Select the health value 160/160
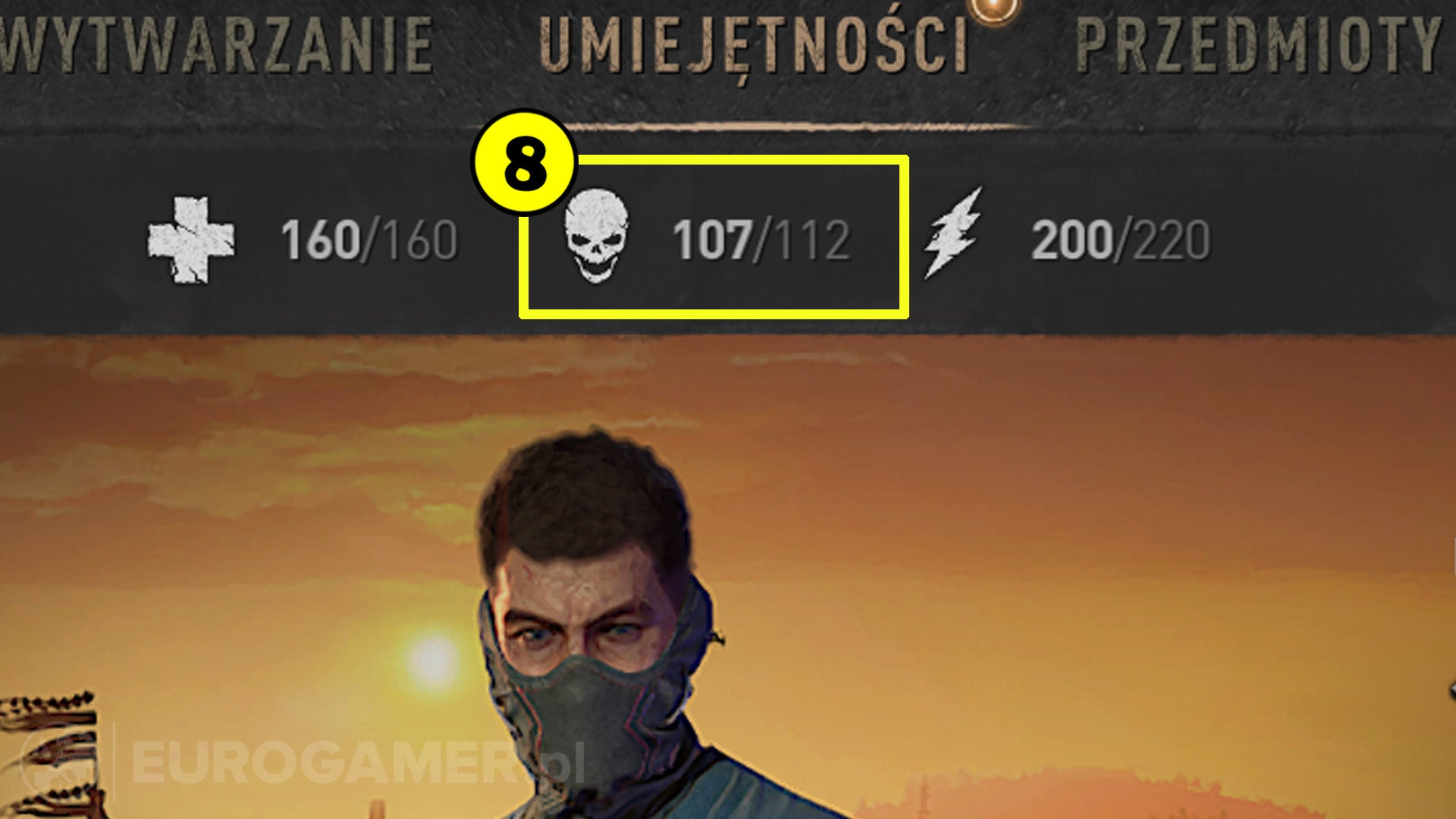This screenshot has height=819, width=1456. coord(369,240)
